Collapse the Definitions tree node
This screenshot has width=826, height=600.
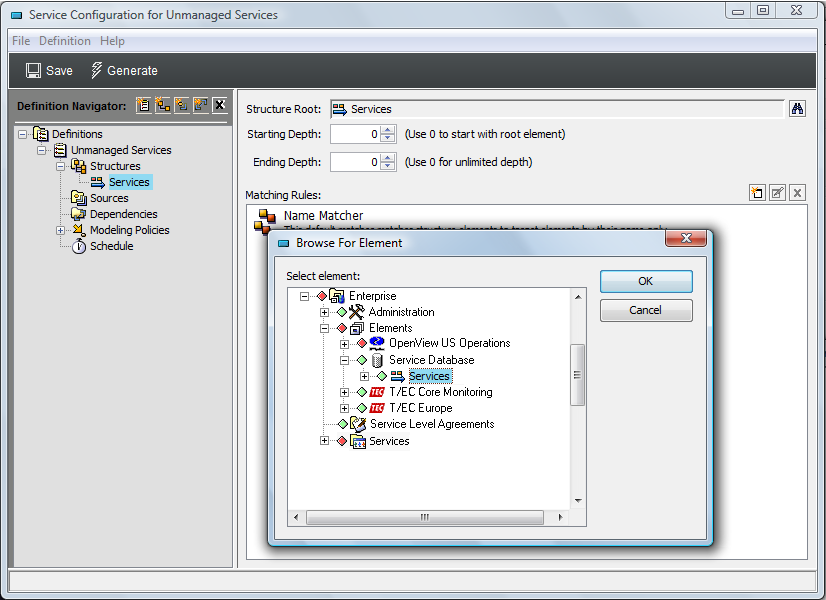coord(22,134)
